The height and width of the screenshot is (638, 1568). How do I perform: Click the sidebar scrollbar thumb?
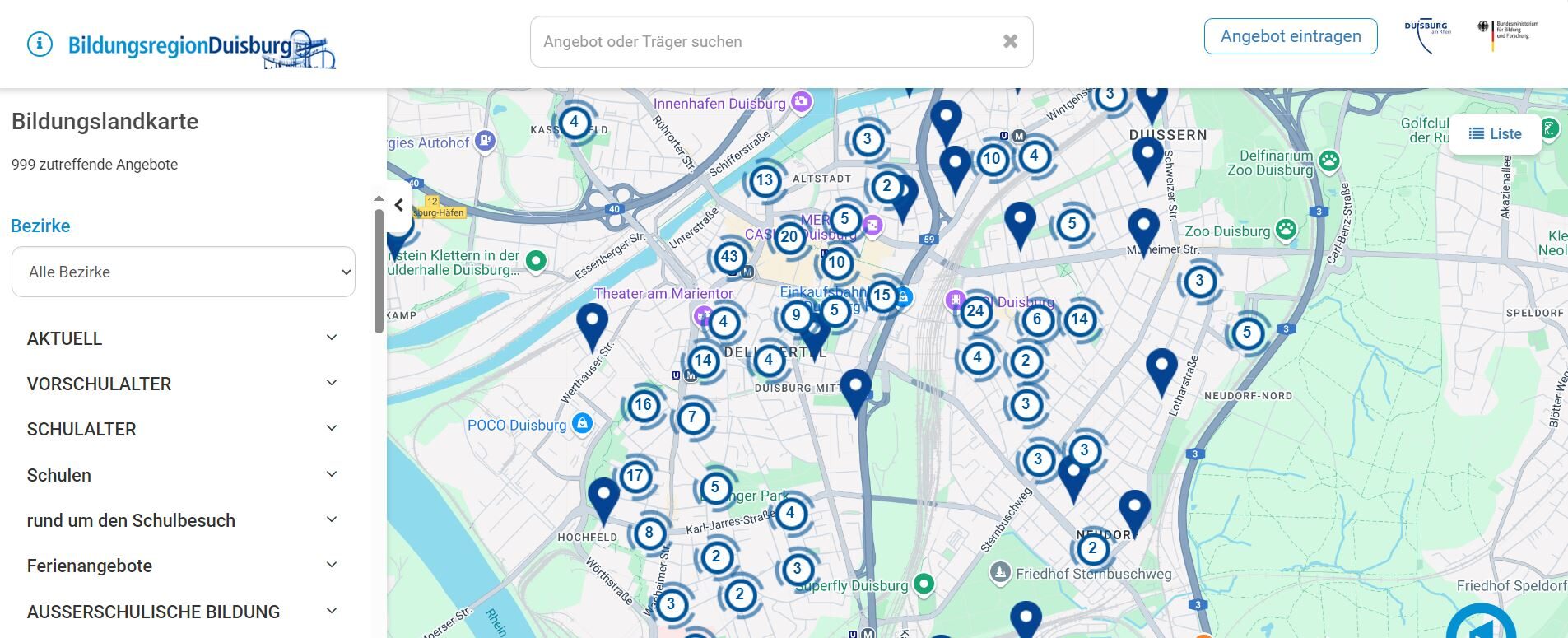pos(379,270)
